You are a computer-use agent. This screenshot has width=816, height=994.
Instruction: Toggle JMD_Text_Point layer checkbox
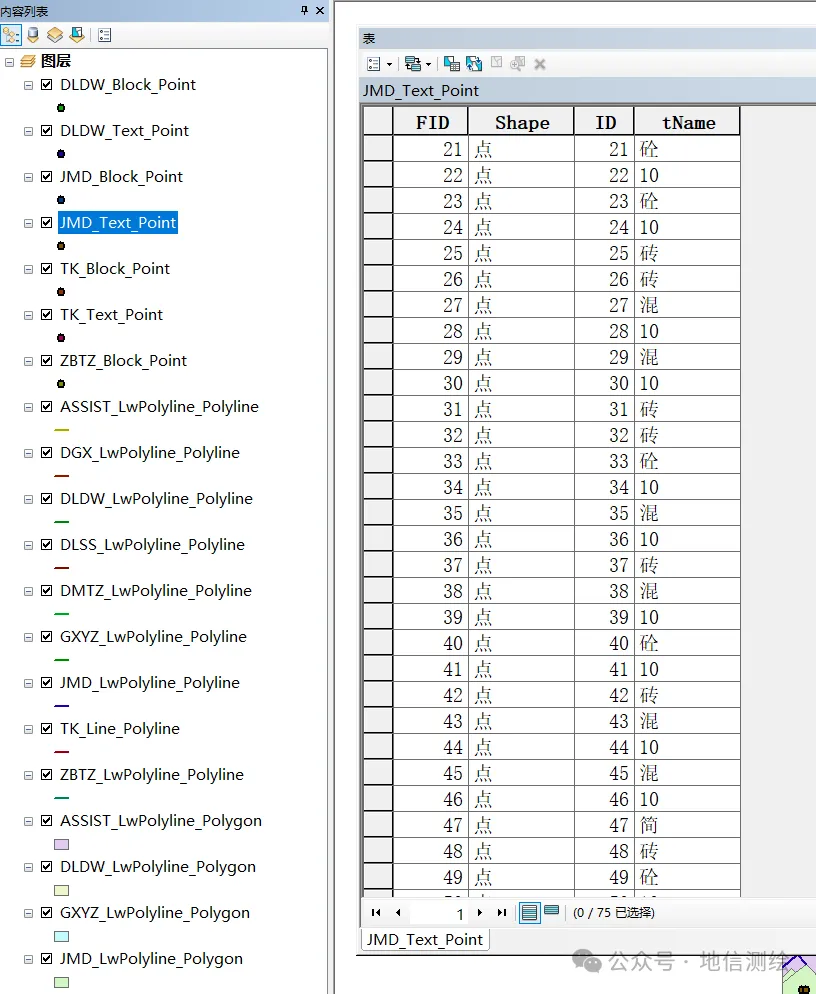coord(46,223)
